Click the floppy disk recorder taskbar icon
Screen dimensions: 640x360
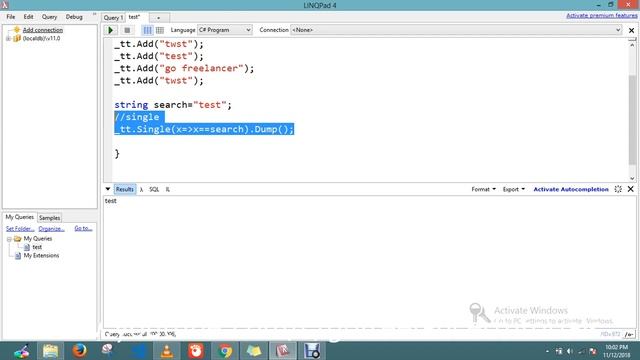312,351
